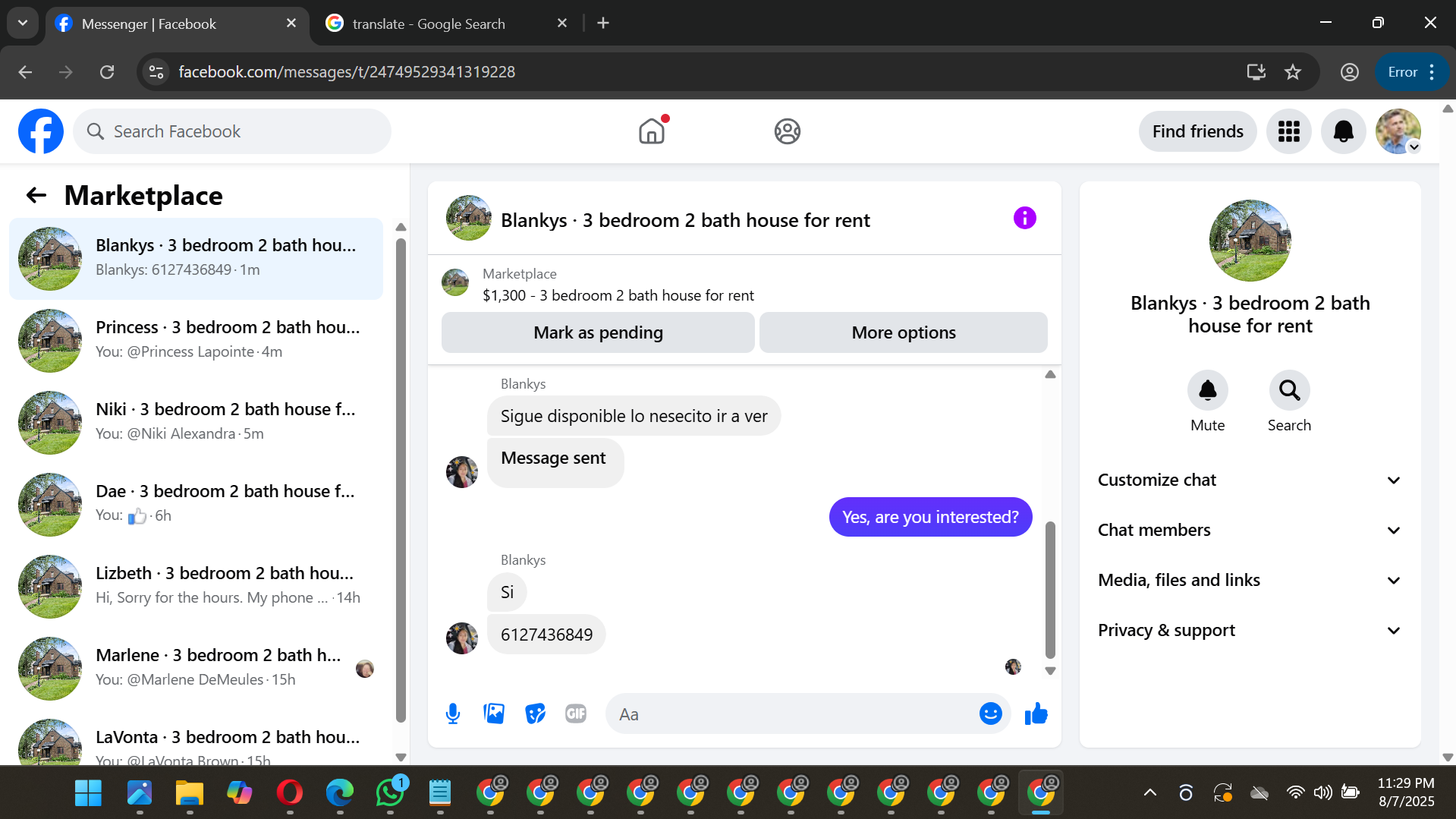The height and width of the screenshot is (819, 1456).
Task: Click the Error button in Chrome toolbar
Action: pyautogui.click(x=1411, y=72)
